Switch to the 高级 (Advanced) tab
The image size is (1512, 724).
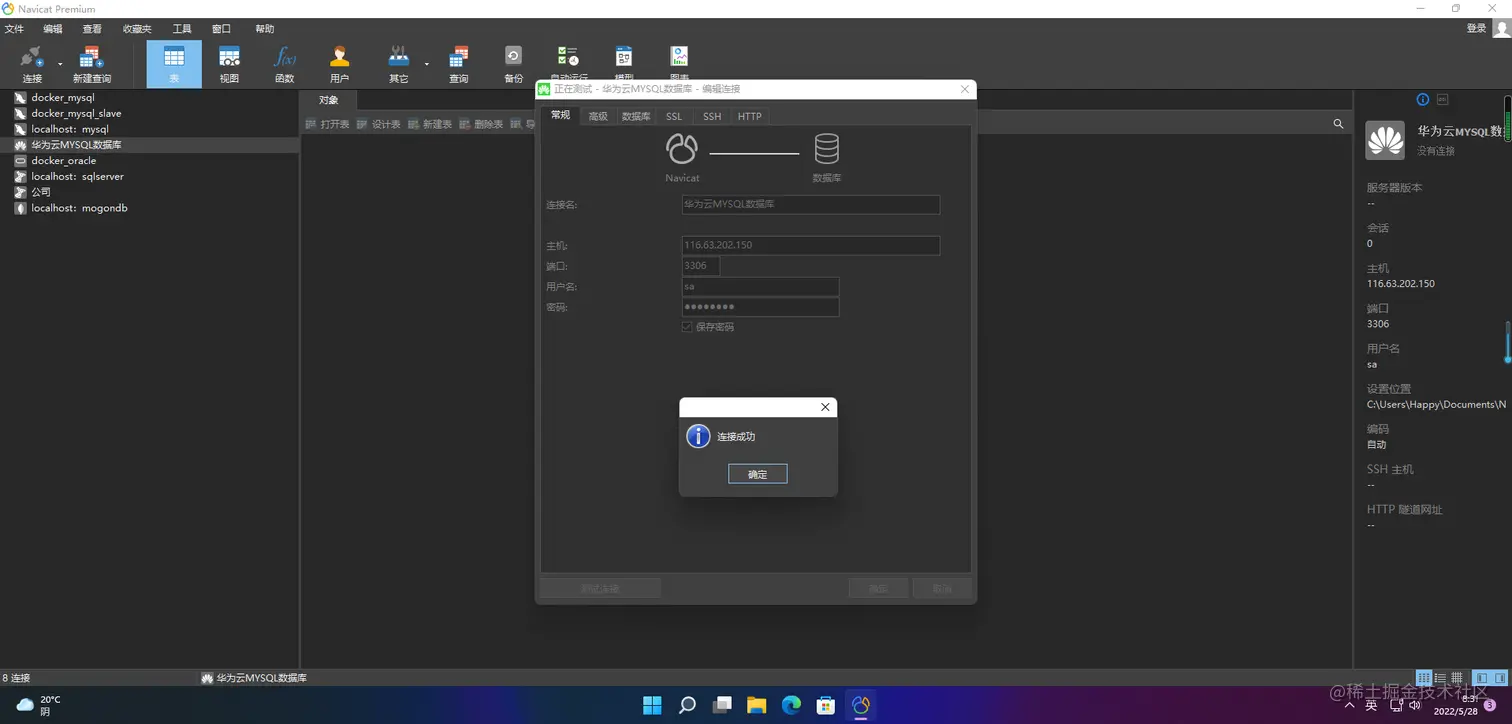(598, 116)
